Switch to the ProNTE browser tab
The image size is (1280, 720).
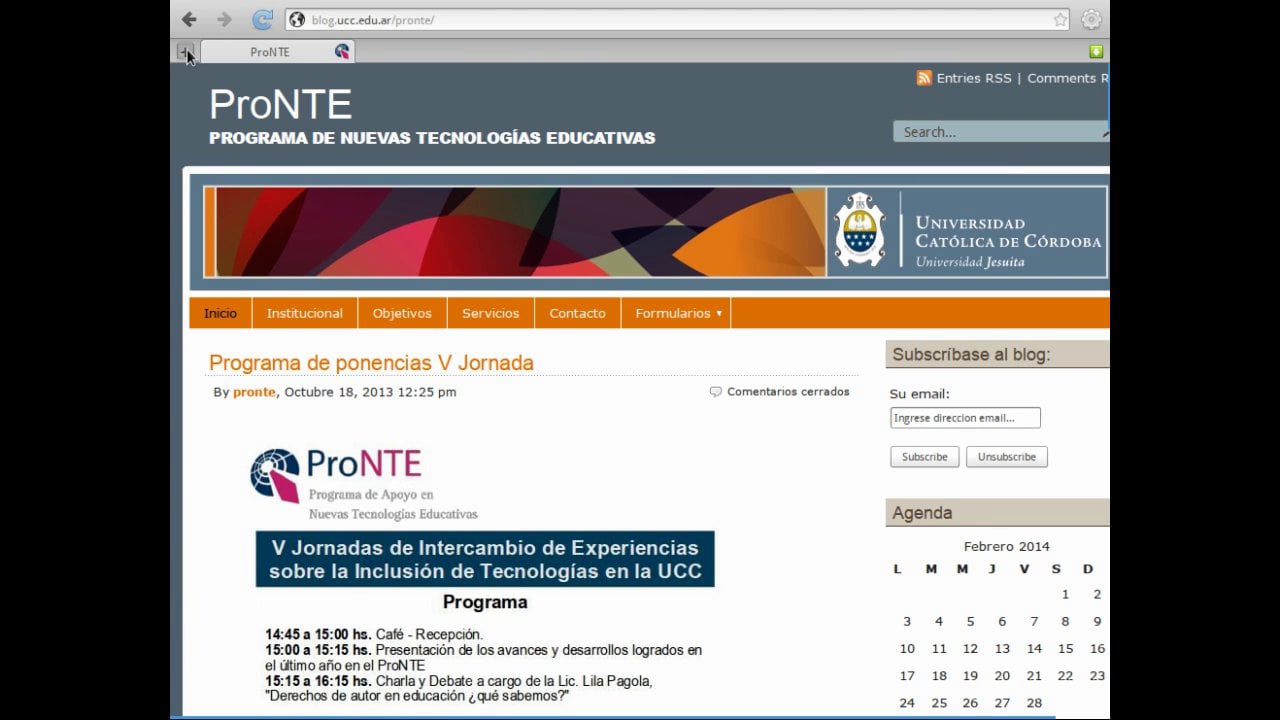278,51
